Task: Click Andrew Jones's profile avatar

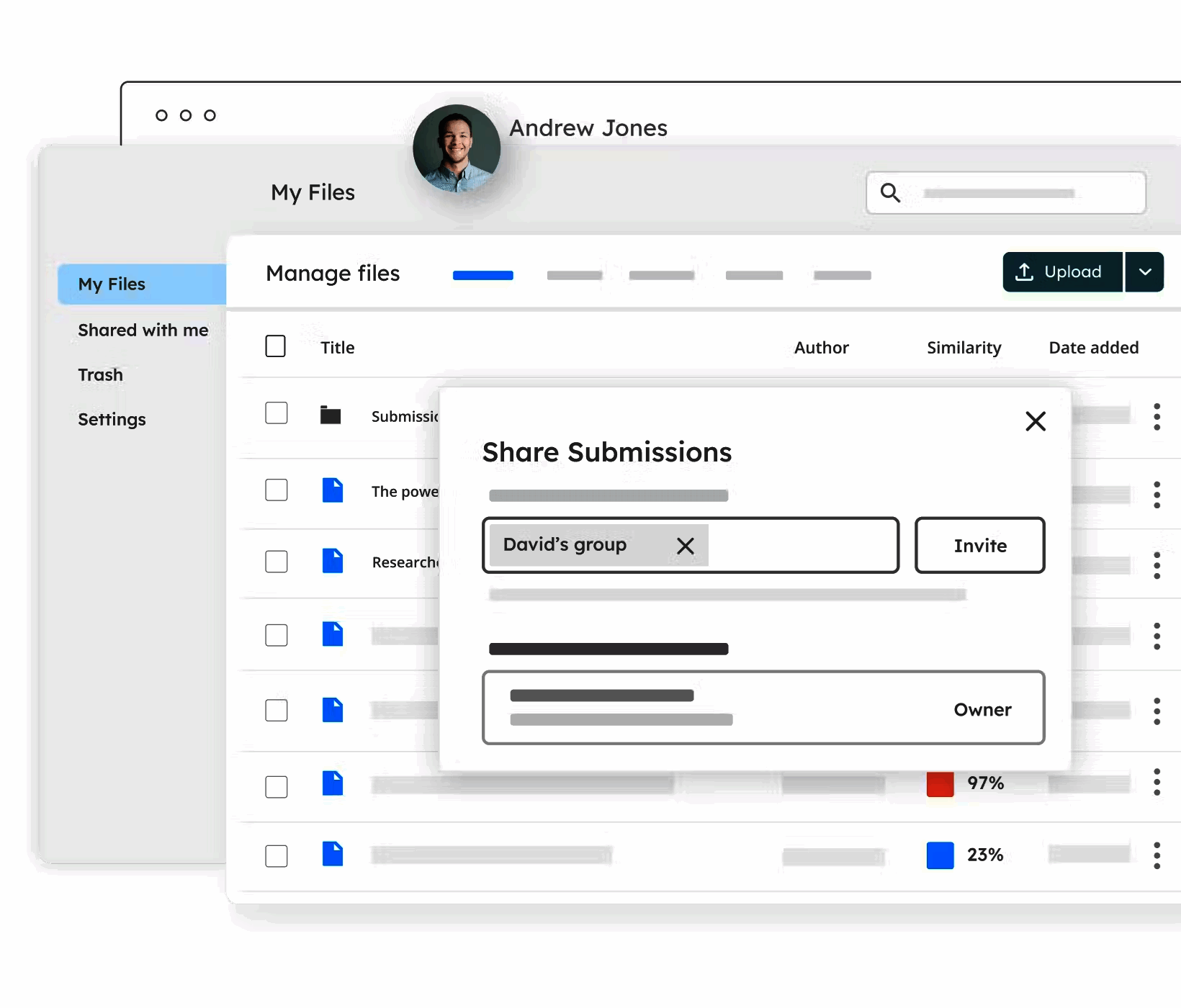Action: pos(456,148)
